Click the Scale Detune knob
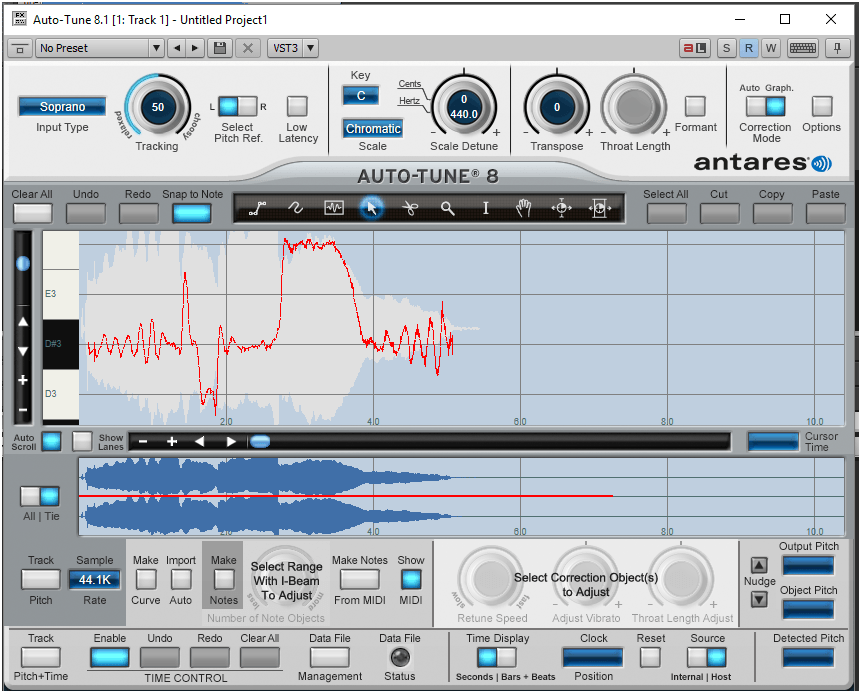861x693 pixels. pyautogui.click(x=464, y=107)
